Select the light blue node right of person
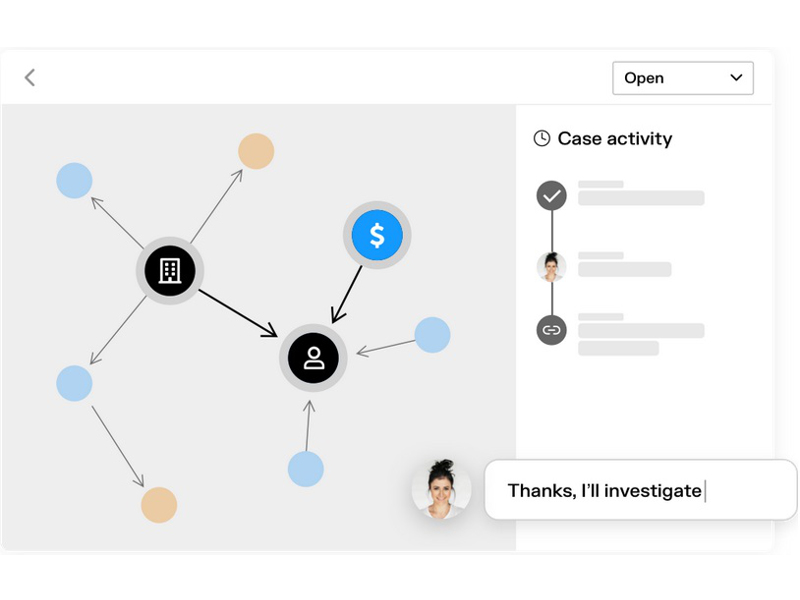The width and height of the screenshot is (800, 600). coord(432,335)
